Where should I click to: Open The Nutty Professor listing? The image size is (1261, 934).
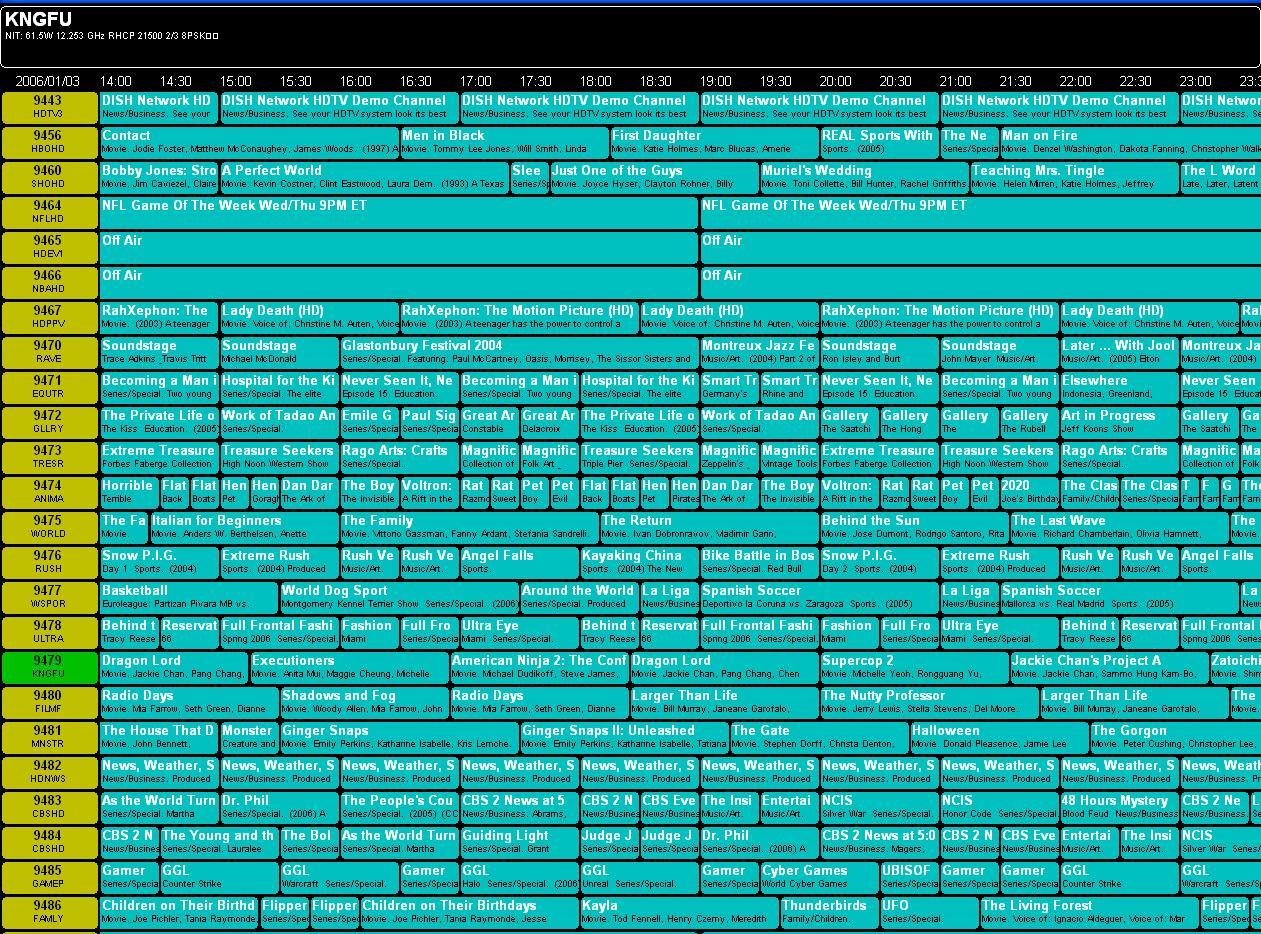[x=929, y=702]
